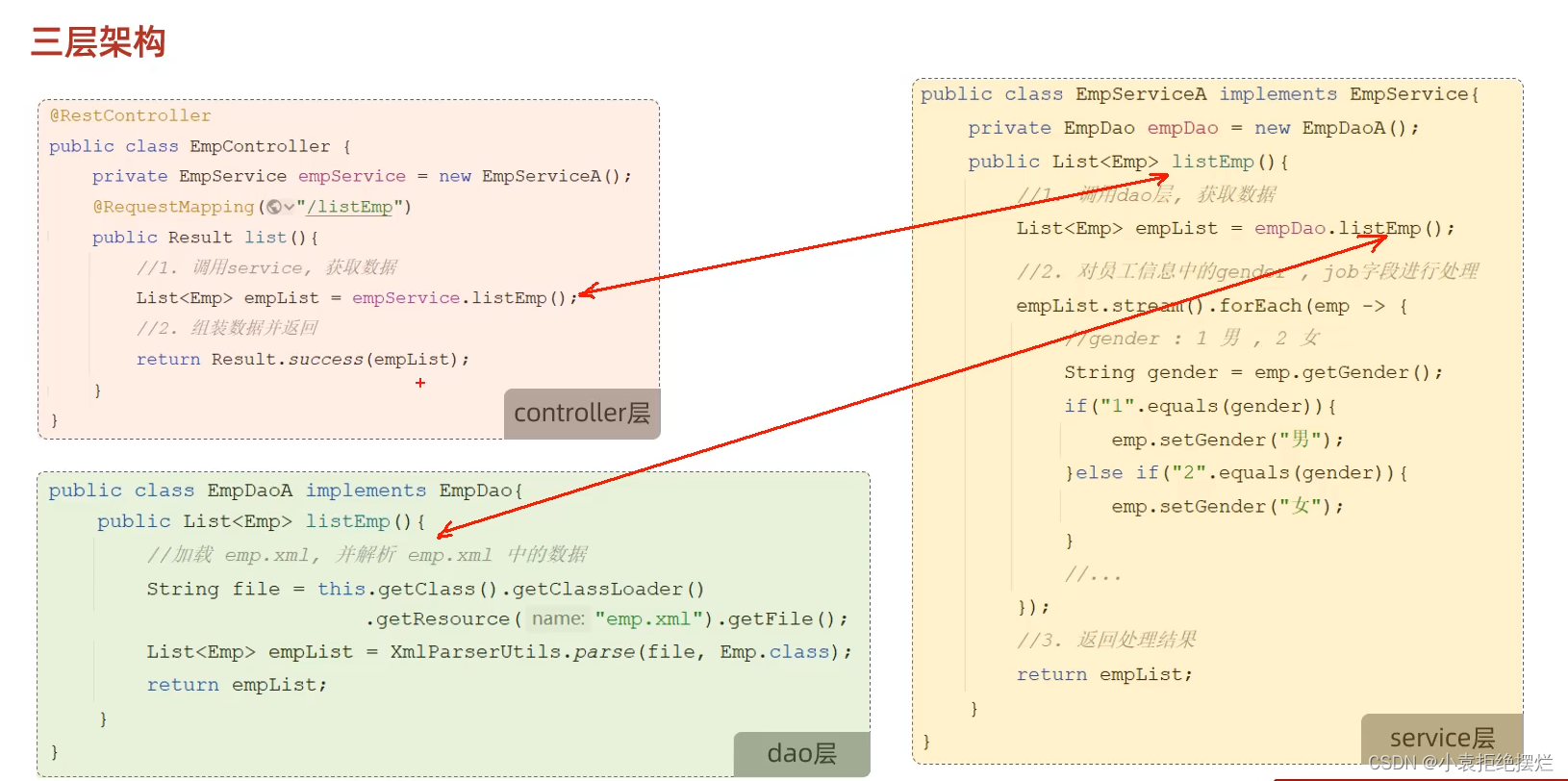
Task: Open the "/listEmp" URL link
Action: (x=349, y=207)
